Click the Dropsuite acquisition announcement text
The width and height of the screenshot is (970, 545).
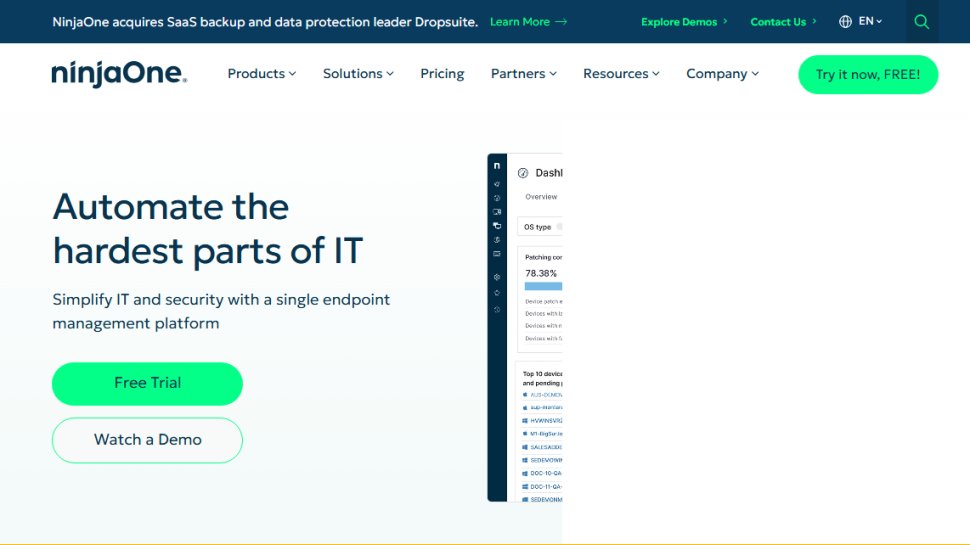[265, 22]
